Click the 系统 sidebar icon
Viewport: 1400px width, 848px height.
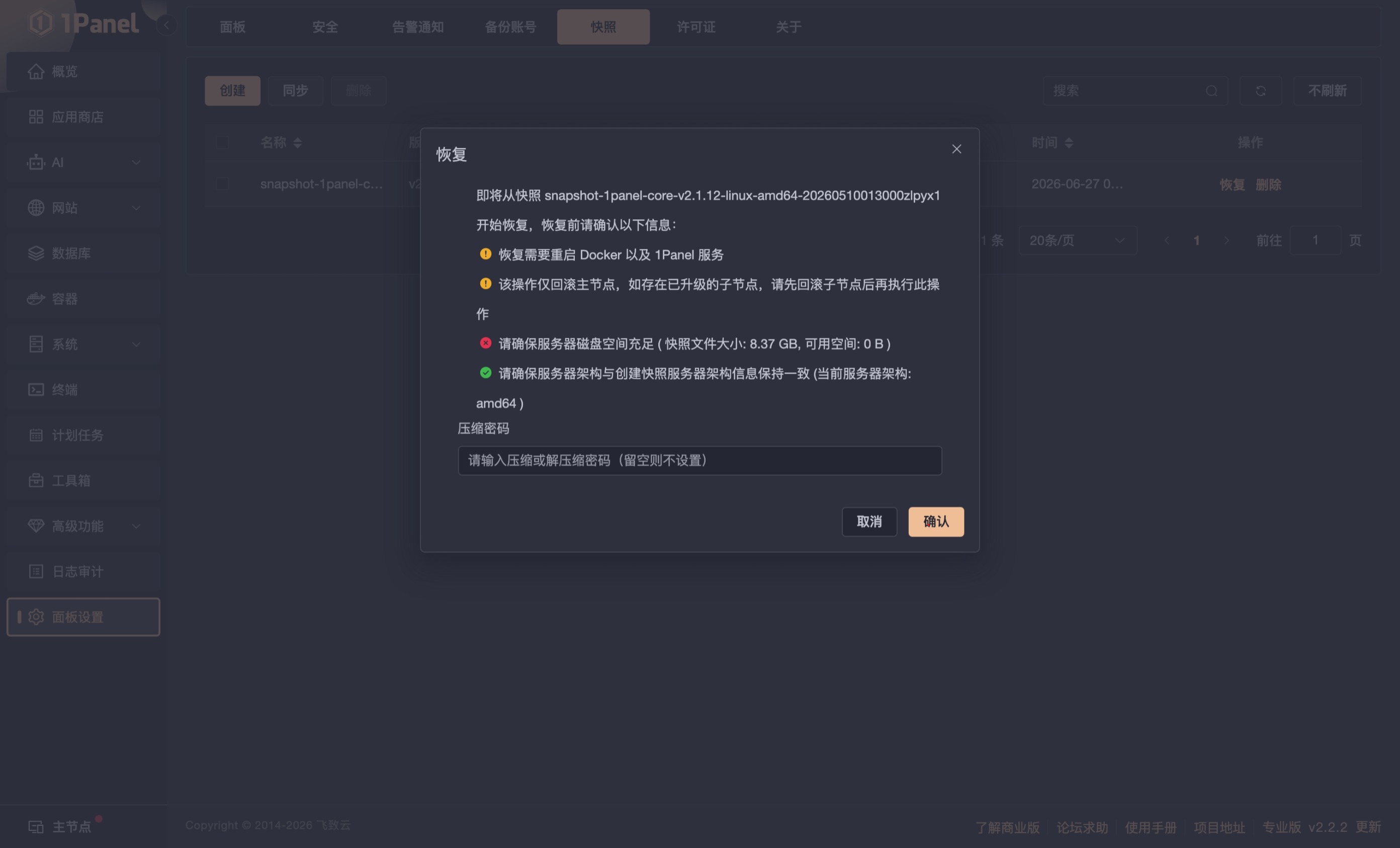tap(36, 345)
